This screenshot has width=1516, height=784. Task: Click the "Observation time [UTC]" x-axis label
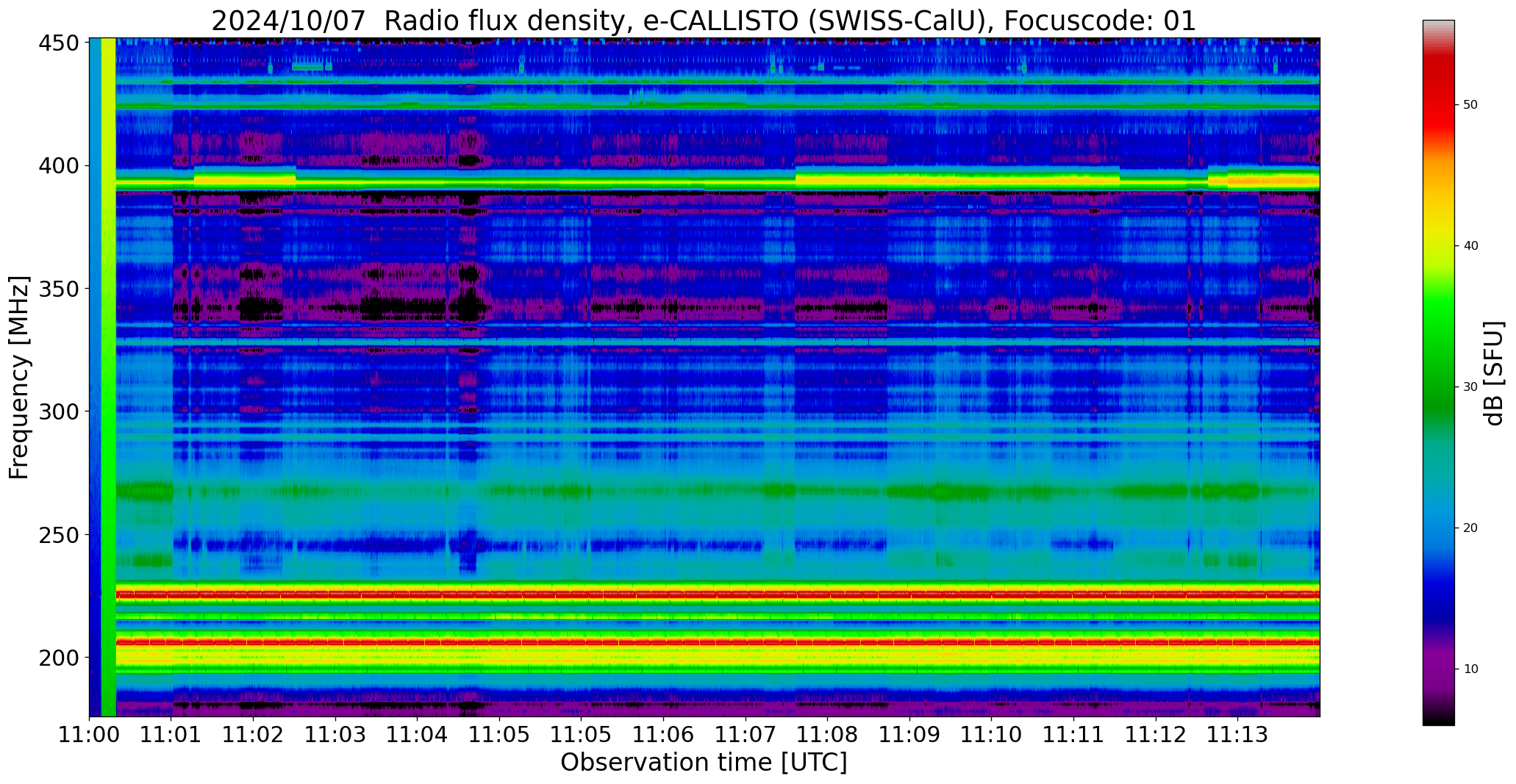pyautogui.click(x=704, y=763)
